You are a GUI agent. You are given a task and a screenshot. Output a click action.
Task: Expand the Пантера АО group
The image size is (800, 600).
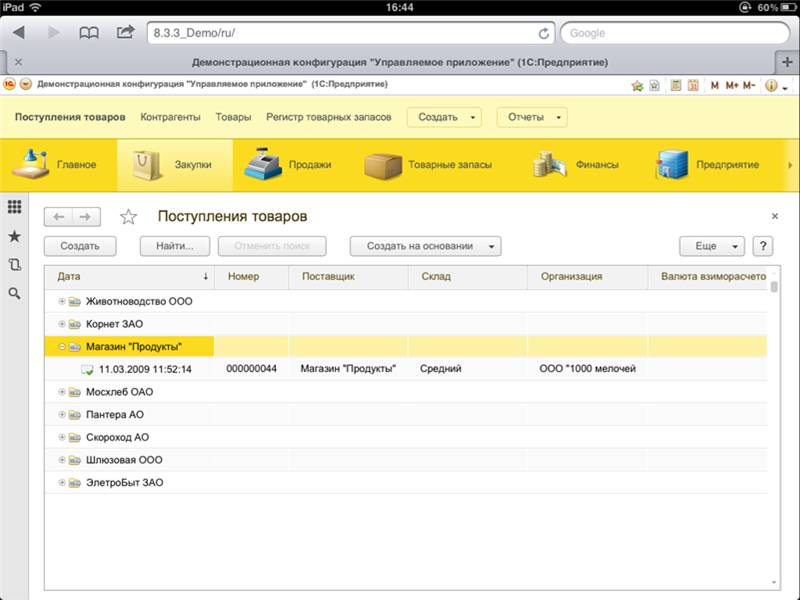click(62, 414)
